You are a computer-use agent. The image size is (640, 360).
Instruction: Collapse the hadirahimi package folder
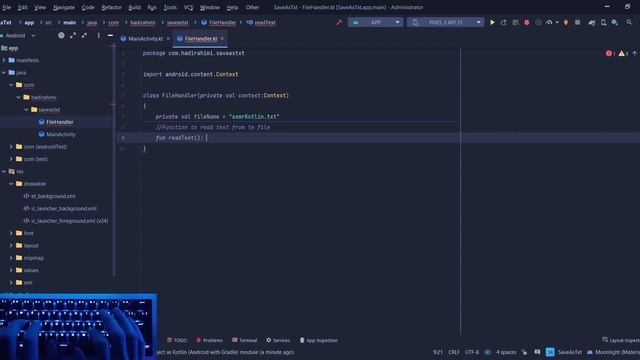coord(19,97)
